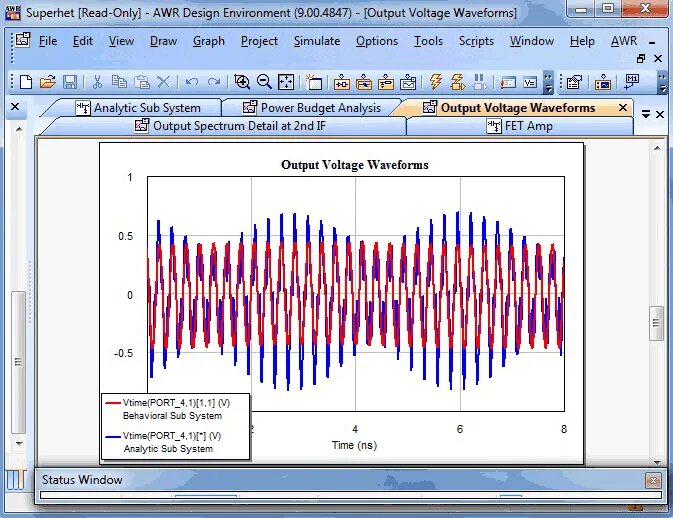Open the Window menu

[531, 41]
